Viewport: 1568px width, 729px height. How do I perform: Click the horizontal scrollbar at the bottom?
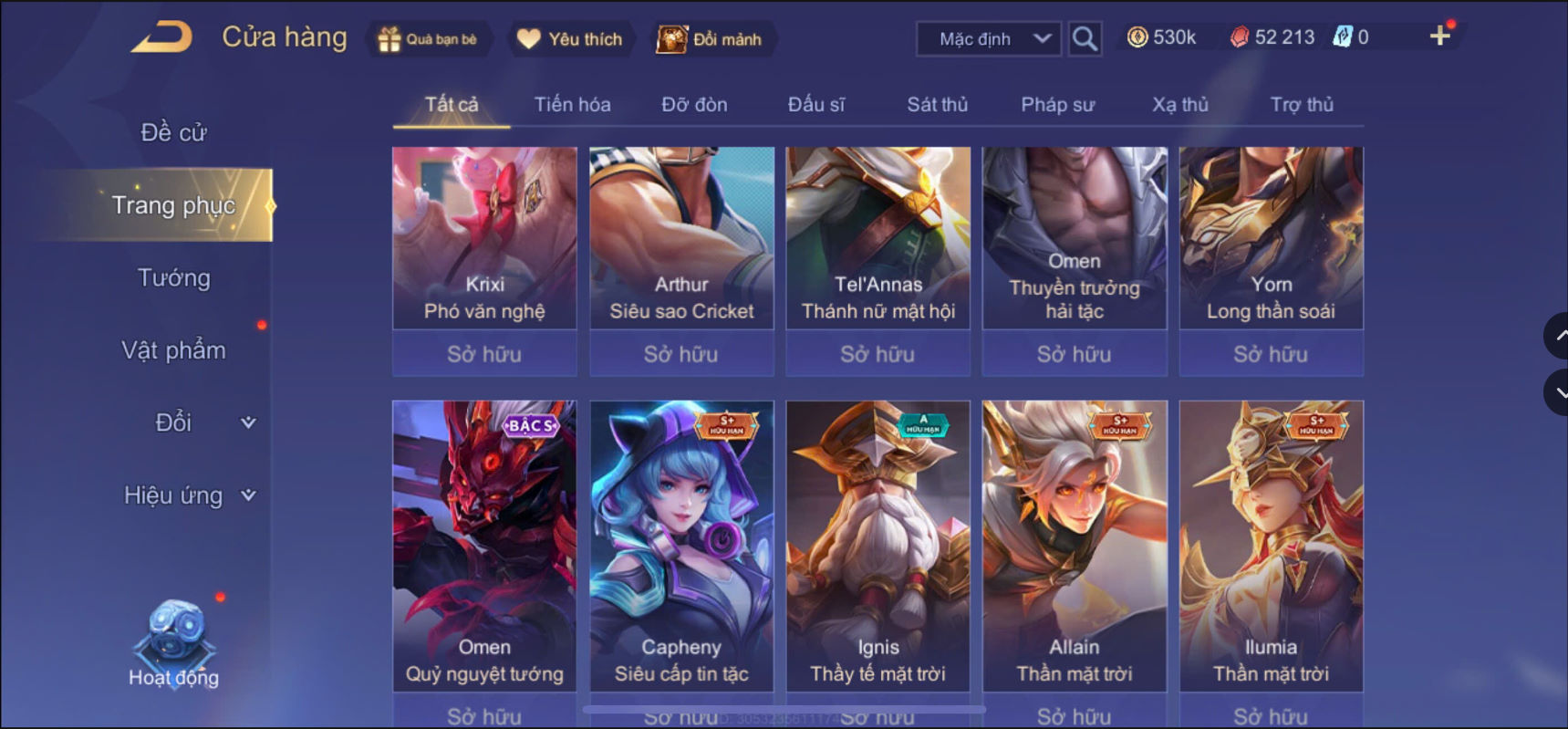(x=784, y=709)
